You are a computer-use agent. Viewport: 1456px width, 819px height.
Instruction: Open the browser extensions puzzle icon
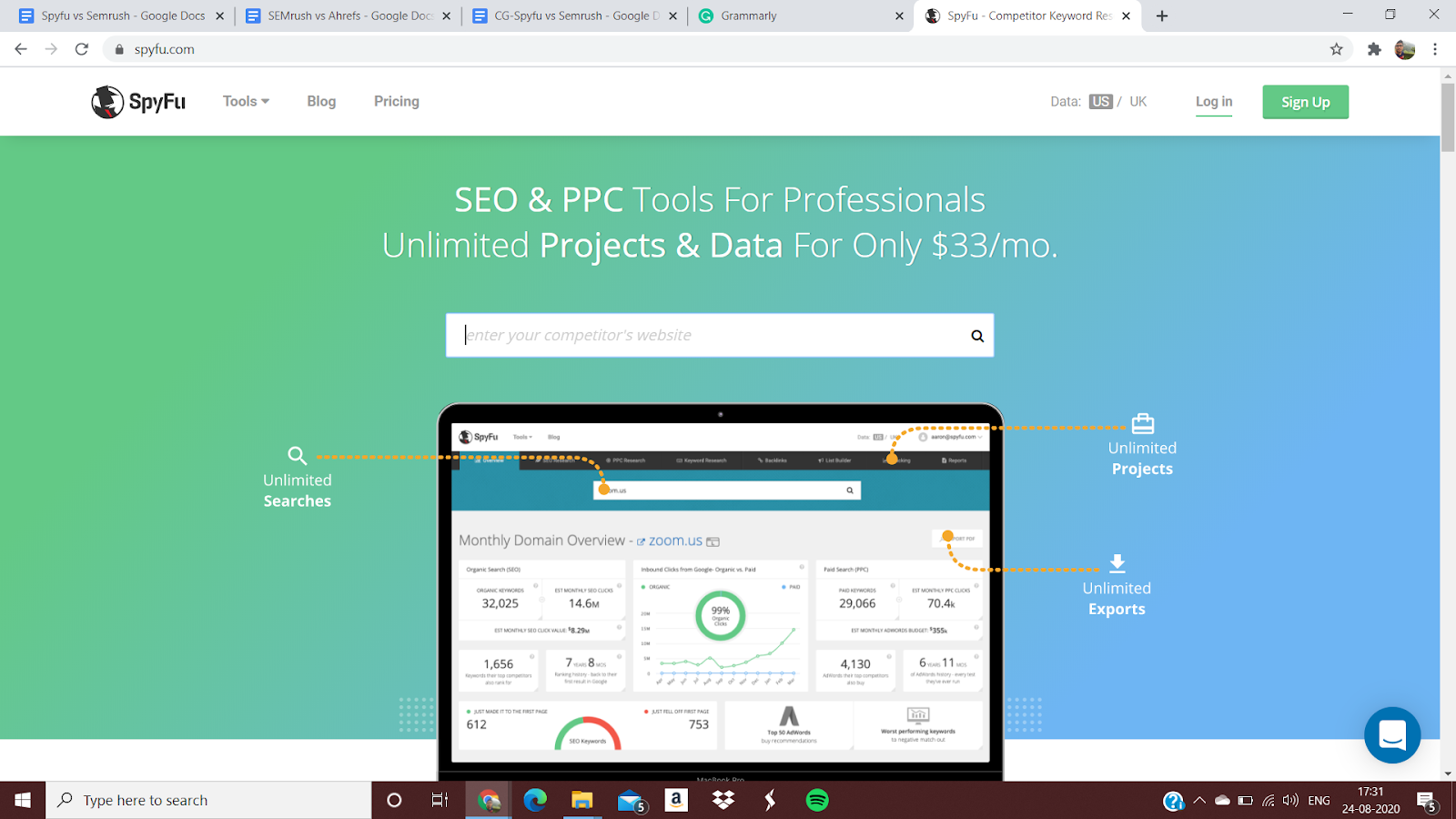tap(1374, 49)
